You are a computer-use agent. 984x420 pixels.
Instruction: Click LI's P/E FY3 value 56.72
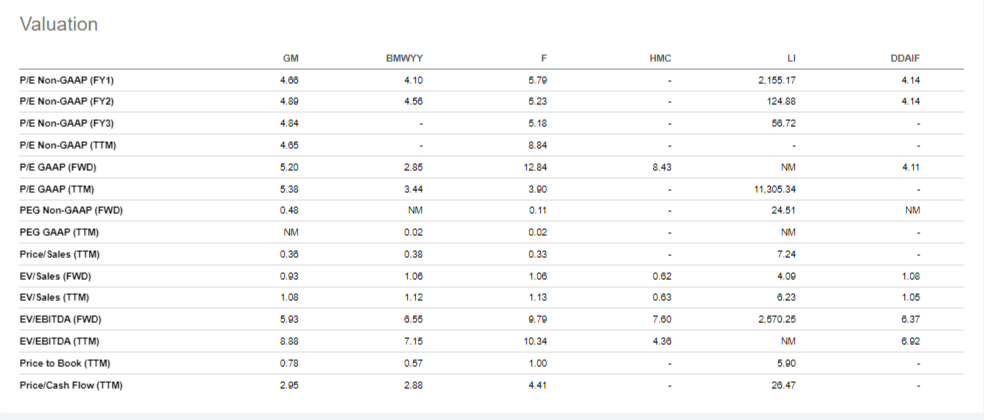(x=784, y=123)
